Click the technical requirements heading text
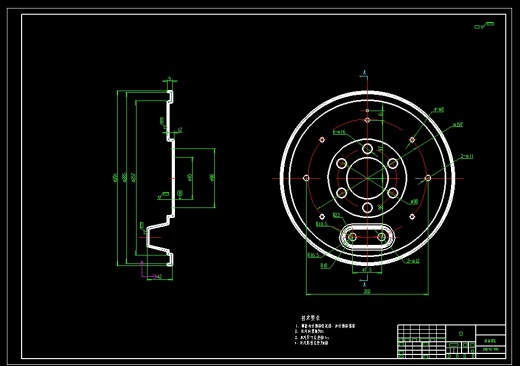 pyautogui.click(x=311, y=318)
